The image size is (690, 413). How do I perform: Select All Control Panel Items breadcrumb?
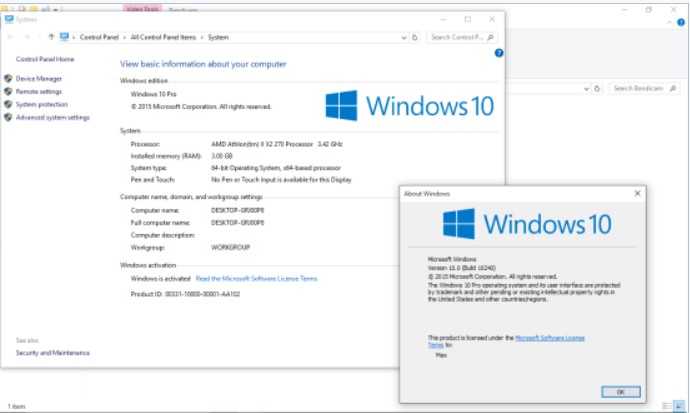coord(166,37)
